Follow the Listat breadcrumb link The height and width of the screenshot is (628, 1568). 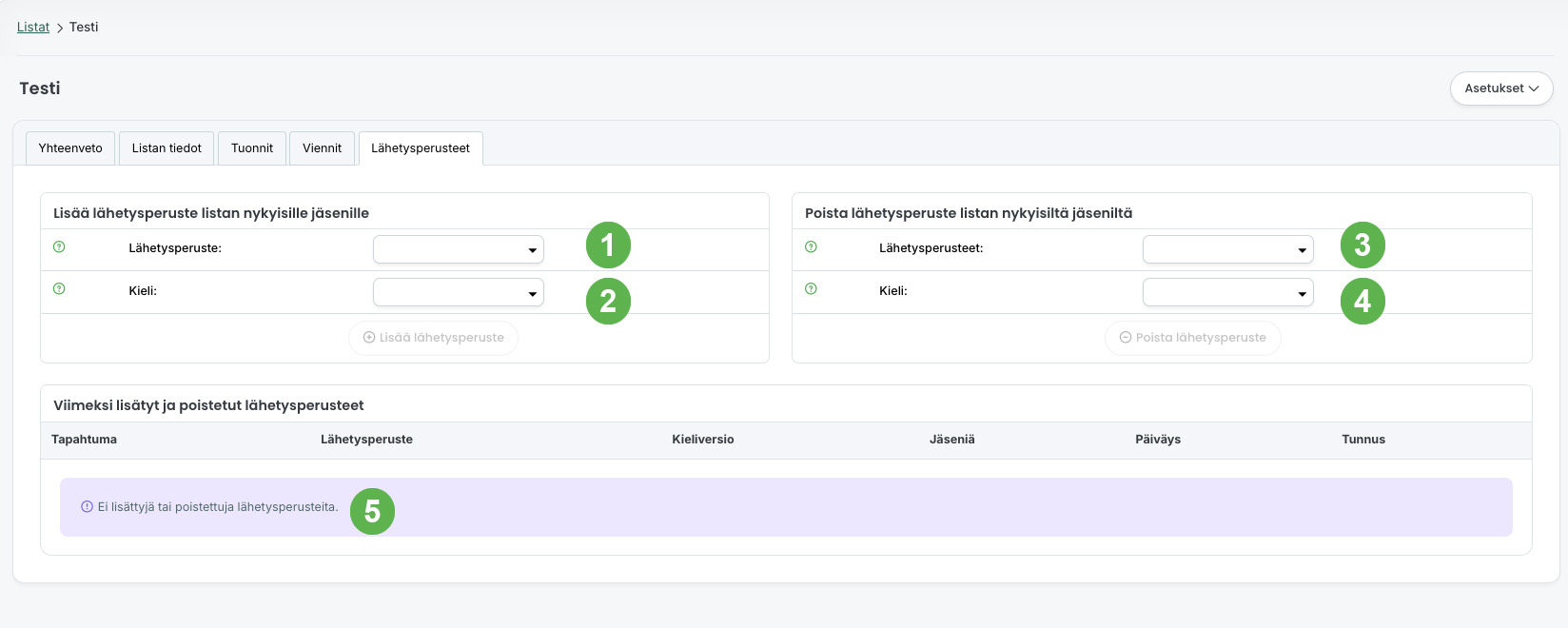[33, 27]
